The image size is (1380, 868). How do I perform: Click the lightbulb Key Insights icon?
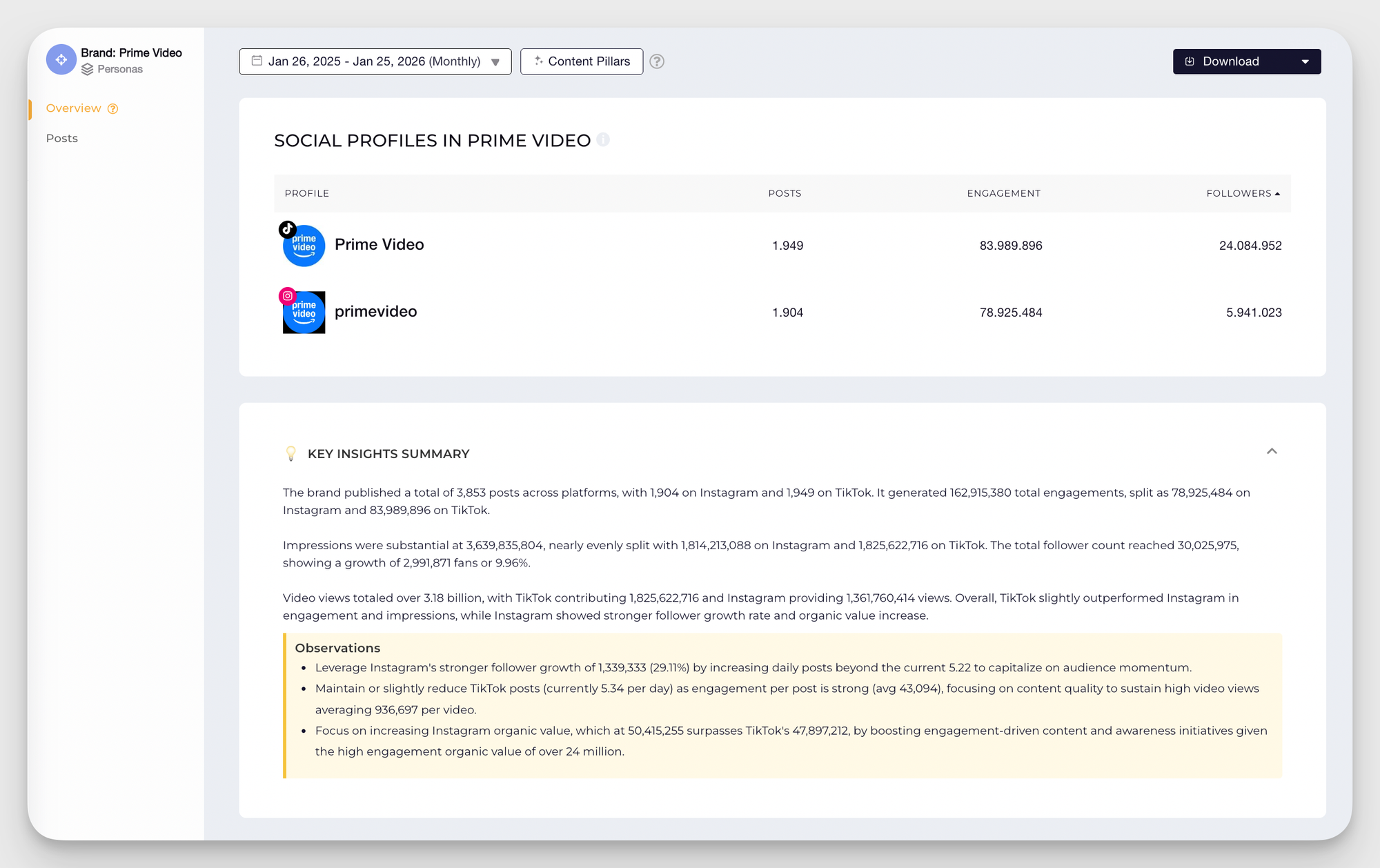(x=290, y=453)
